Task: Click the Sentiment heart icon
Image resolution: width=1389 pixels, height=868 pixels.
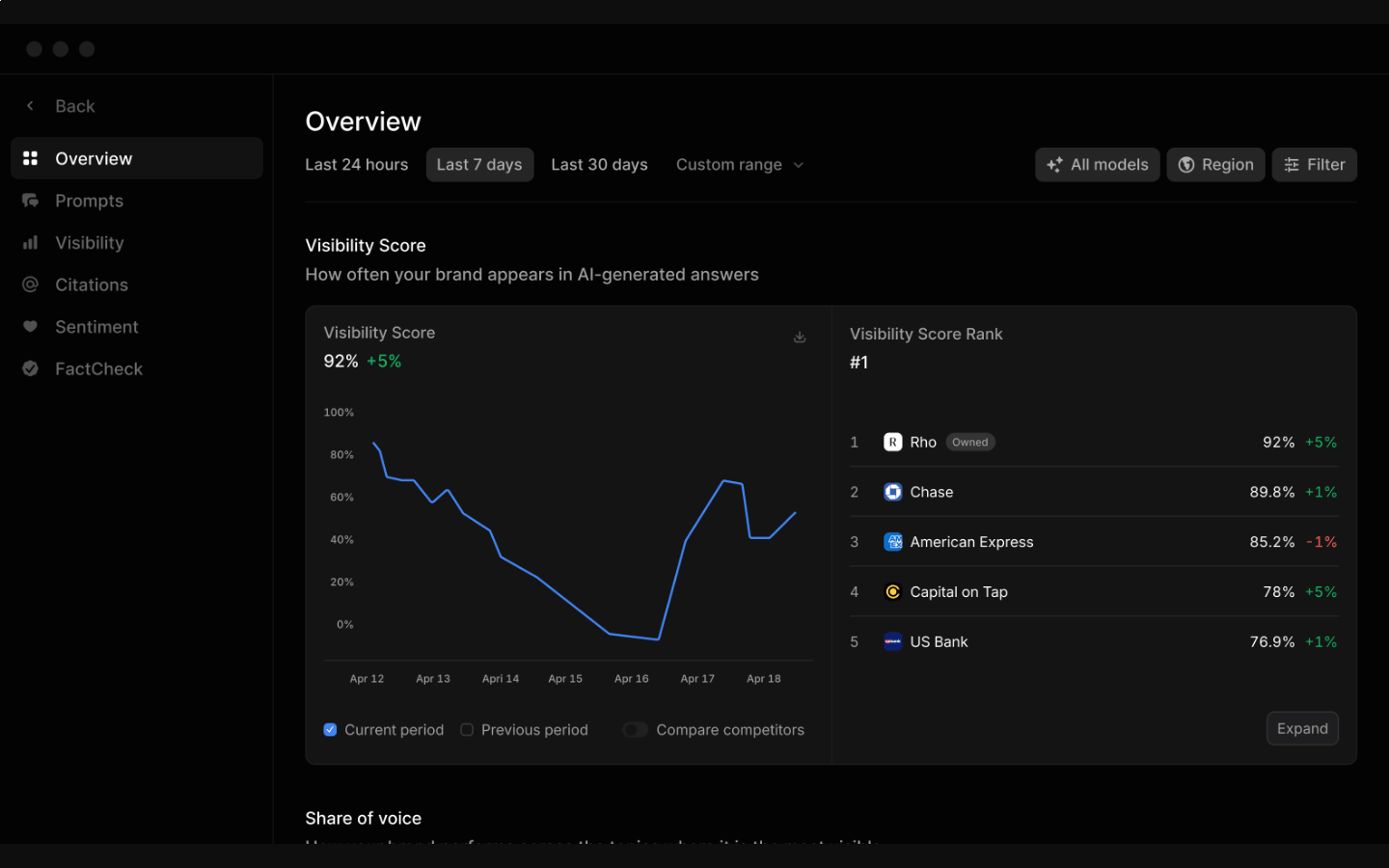Action: pos(30,327)
